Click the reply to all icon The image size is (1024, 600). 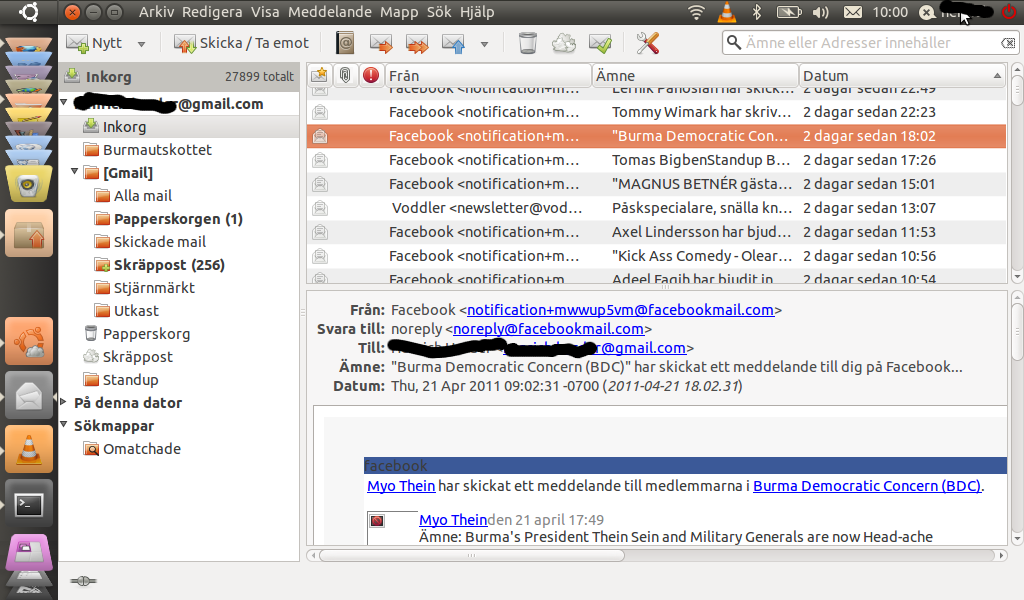(x=417, y=43)
